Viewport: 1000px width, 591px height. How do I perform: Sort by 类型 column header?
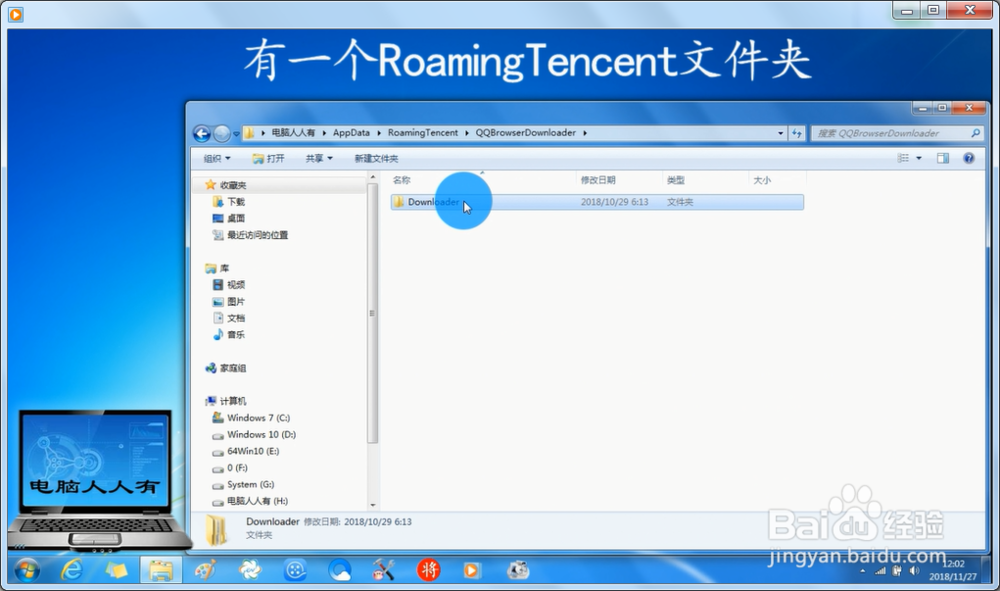tap(676, 180)
